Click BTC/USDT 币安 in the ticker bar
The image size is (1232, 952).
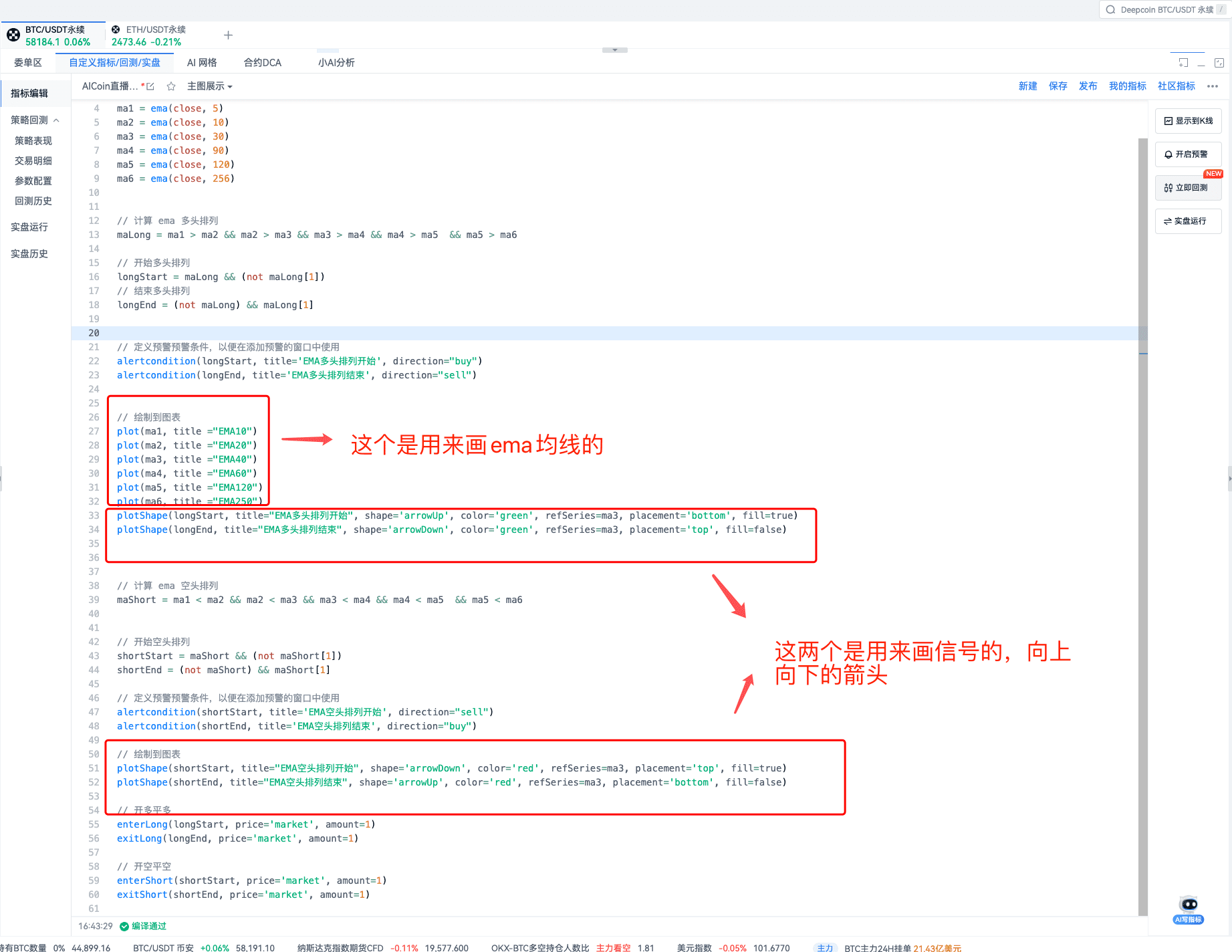163,947
